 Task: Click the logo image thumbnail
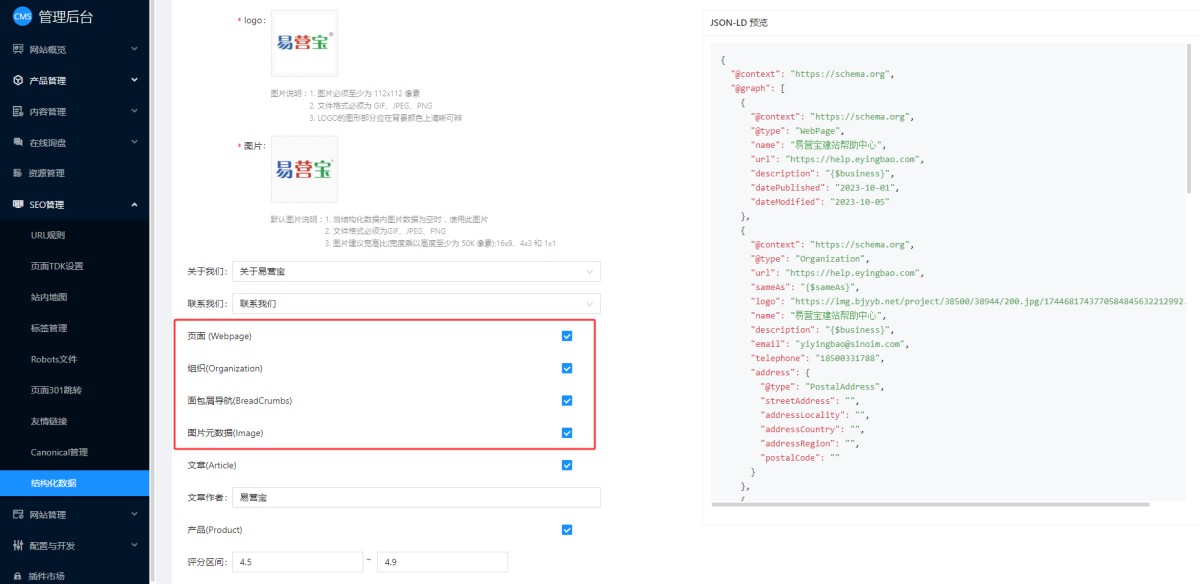[304, 43]
